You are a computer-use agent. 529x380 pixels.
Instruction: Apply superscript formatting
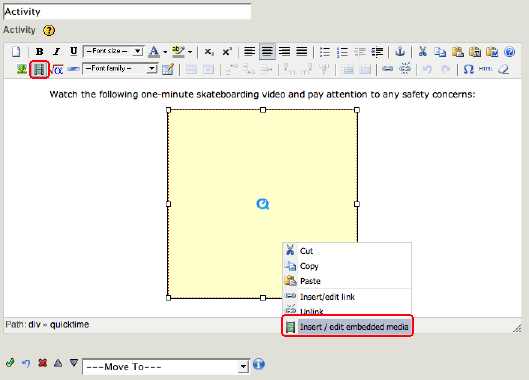click(x=227, y=52)
